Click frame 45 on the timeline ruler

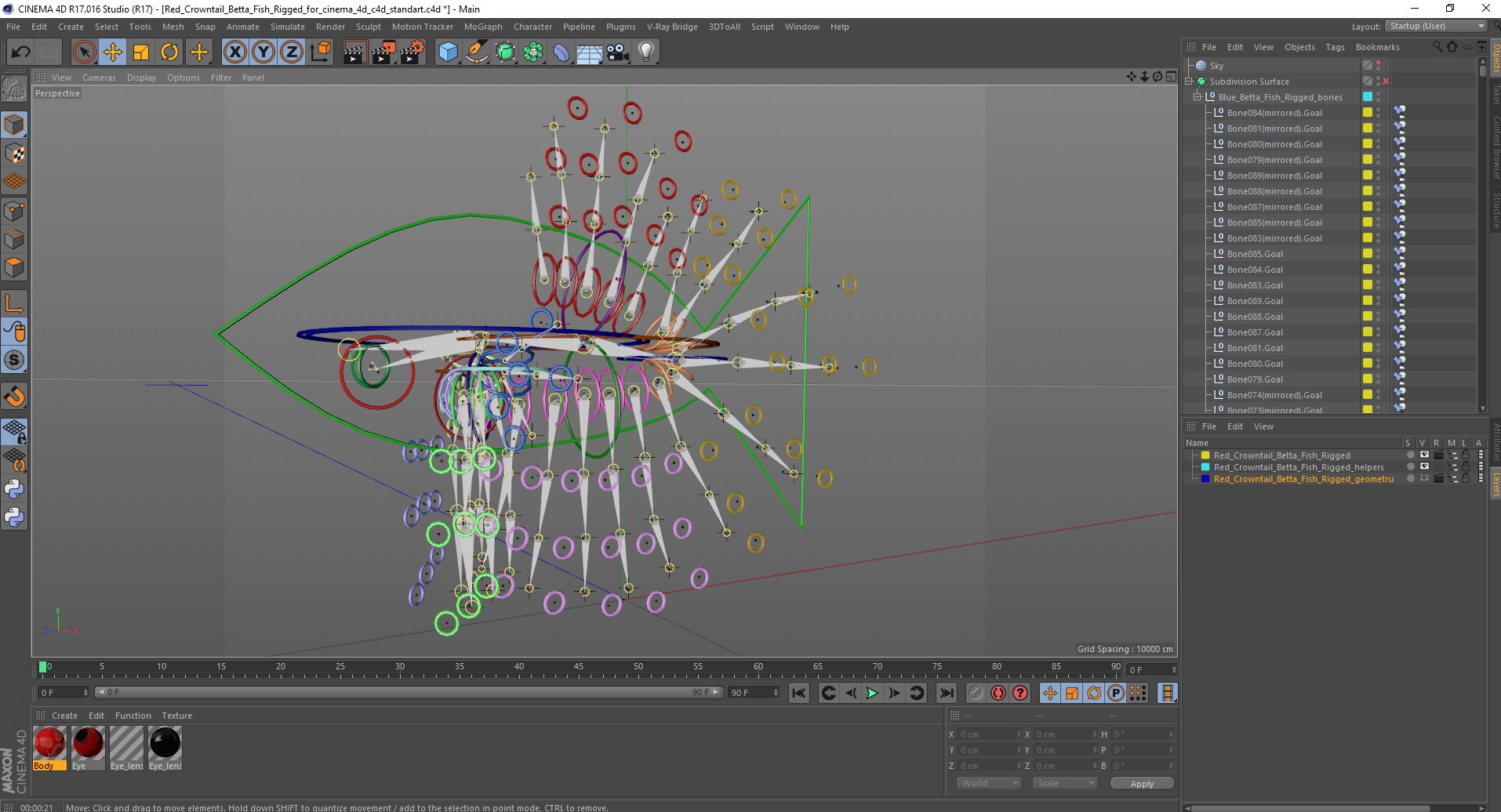coord(579,667)
